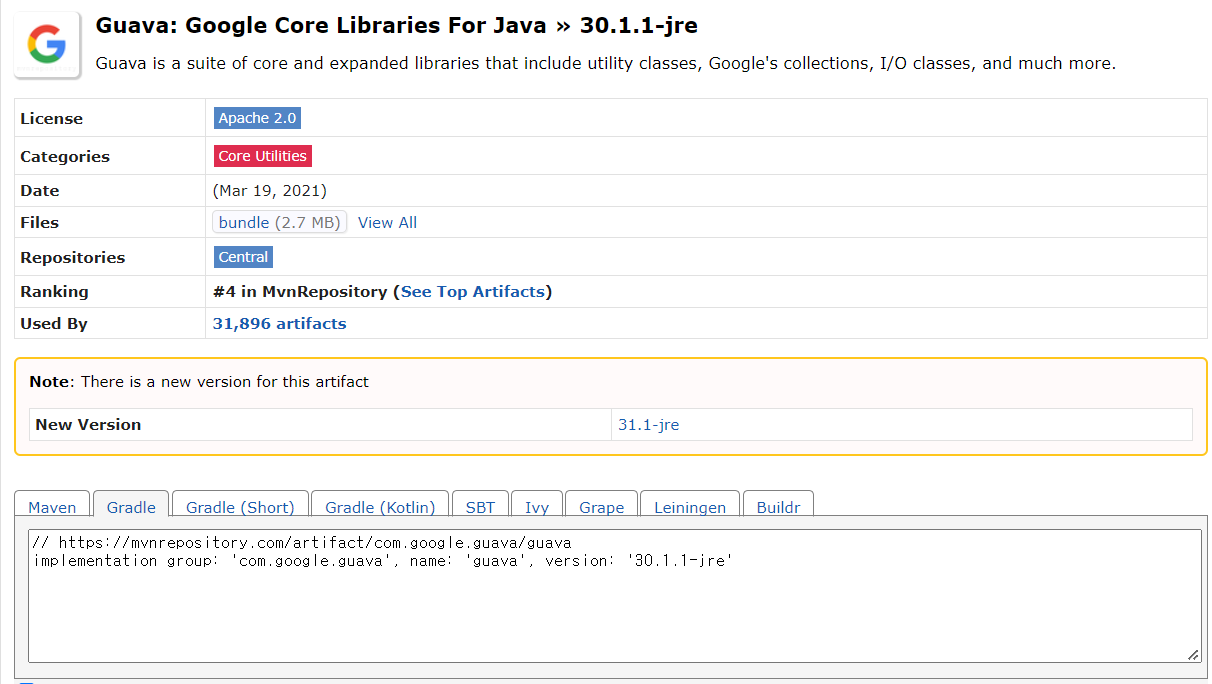
Task: Click the 'New Version' table label
Action: (x=88, y=424)
